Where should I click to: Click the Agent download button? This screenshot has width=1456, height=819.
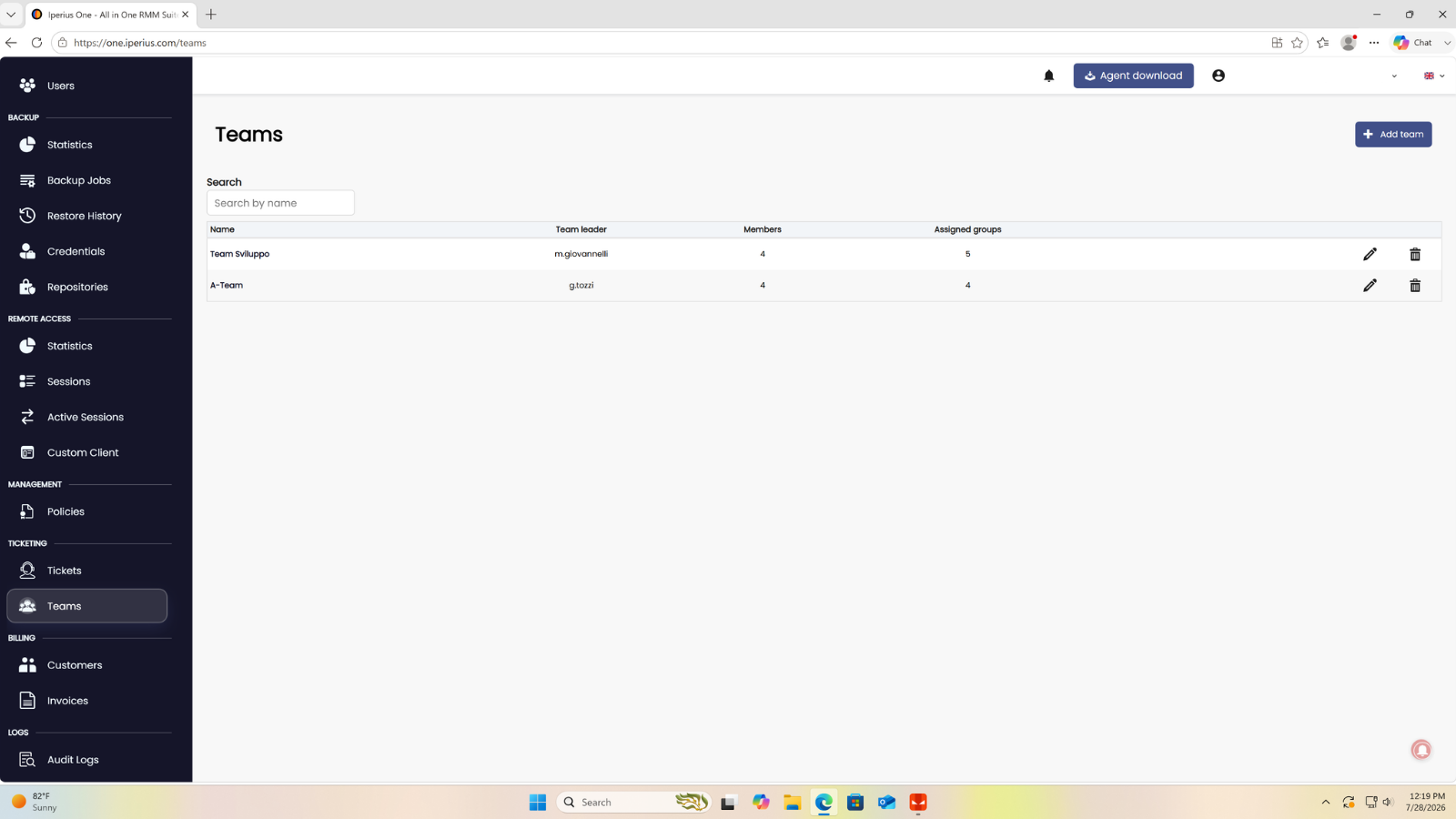(1133, 76)
